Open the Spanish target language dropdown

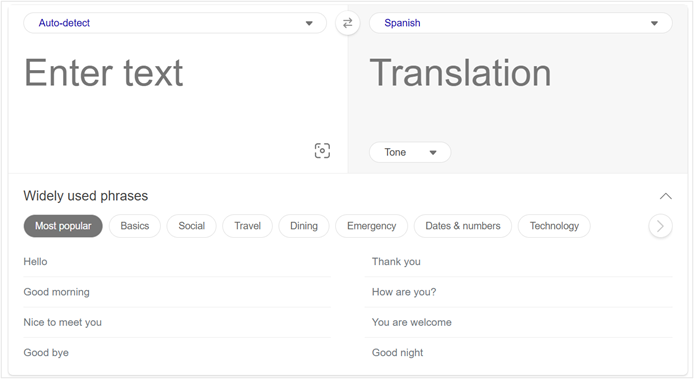tap(520, 23)
